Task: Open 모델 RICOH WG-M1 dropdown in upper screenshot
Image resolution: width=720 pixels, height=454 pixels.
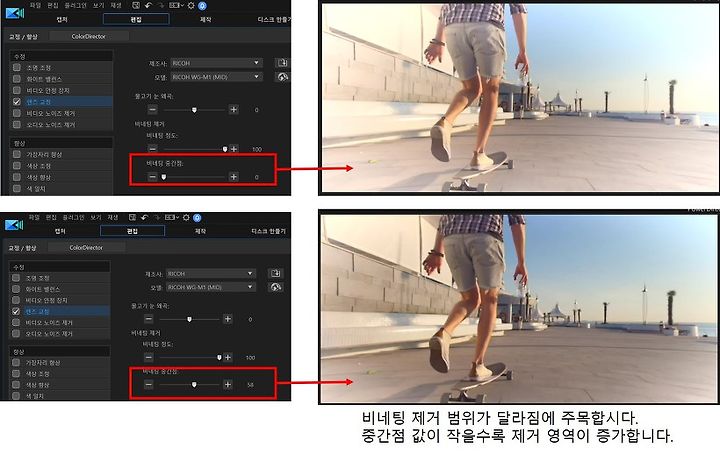Action: click(216, 77)
